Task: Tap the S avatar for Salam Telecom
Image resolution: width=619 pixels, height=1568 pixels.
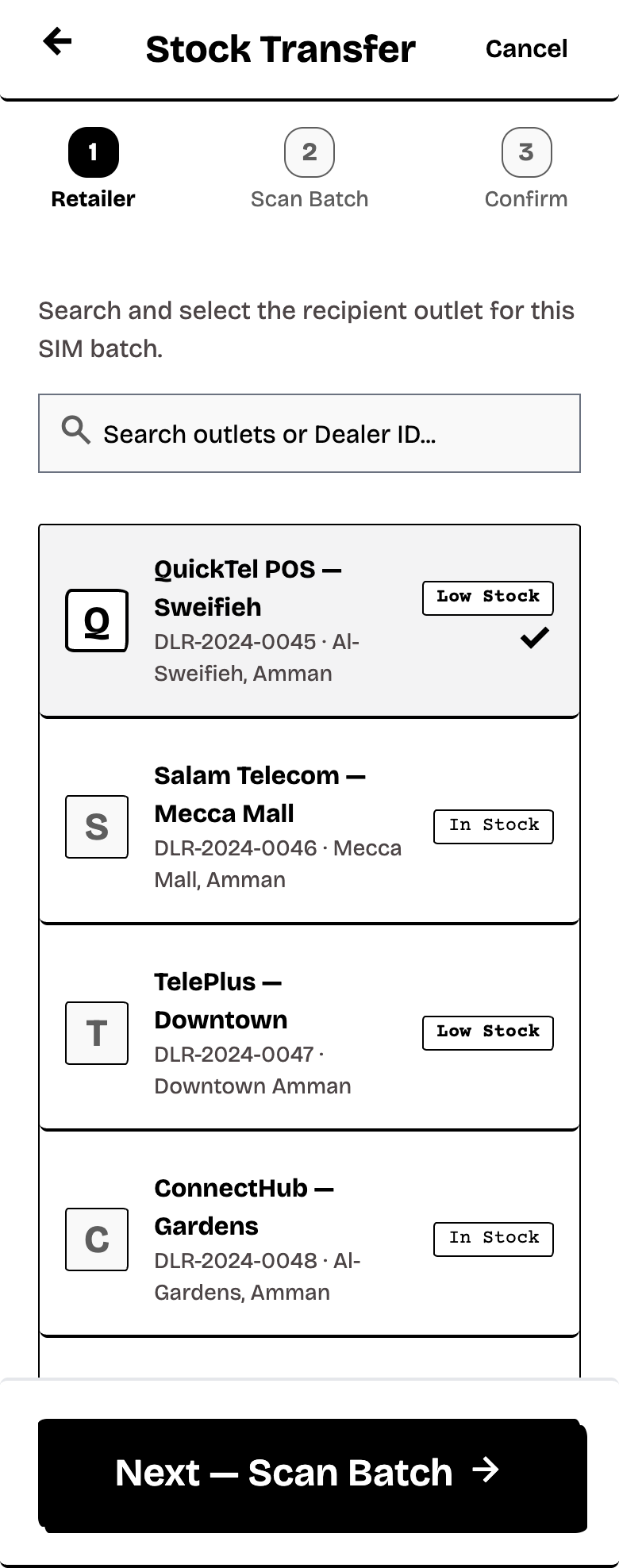Action: coord(97,827)
